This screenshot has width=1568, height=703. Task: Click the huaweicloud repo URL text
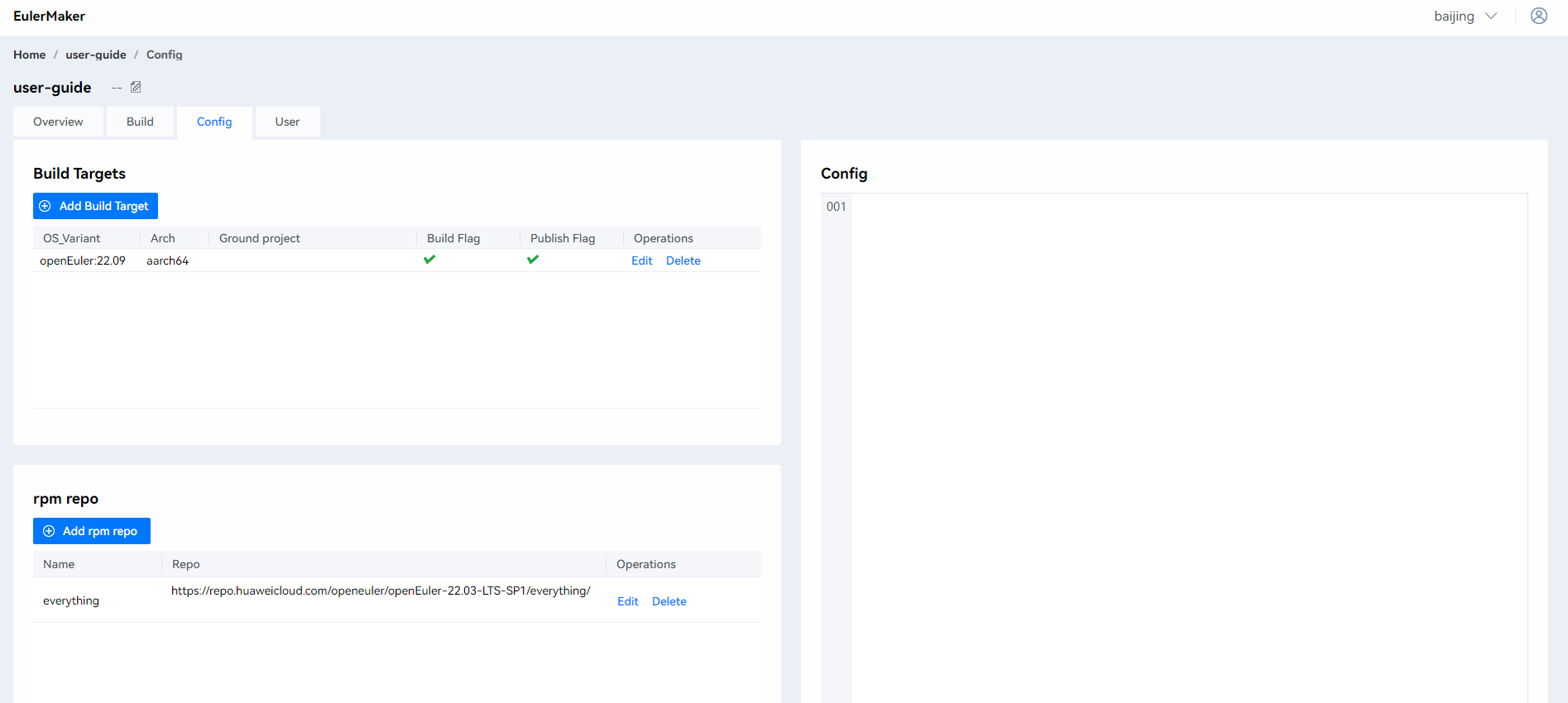(x=381, y=591)
